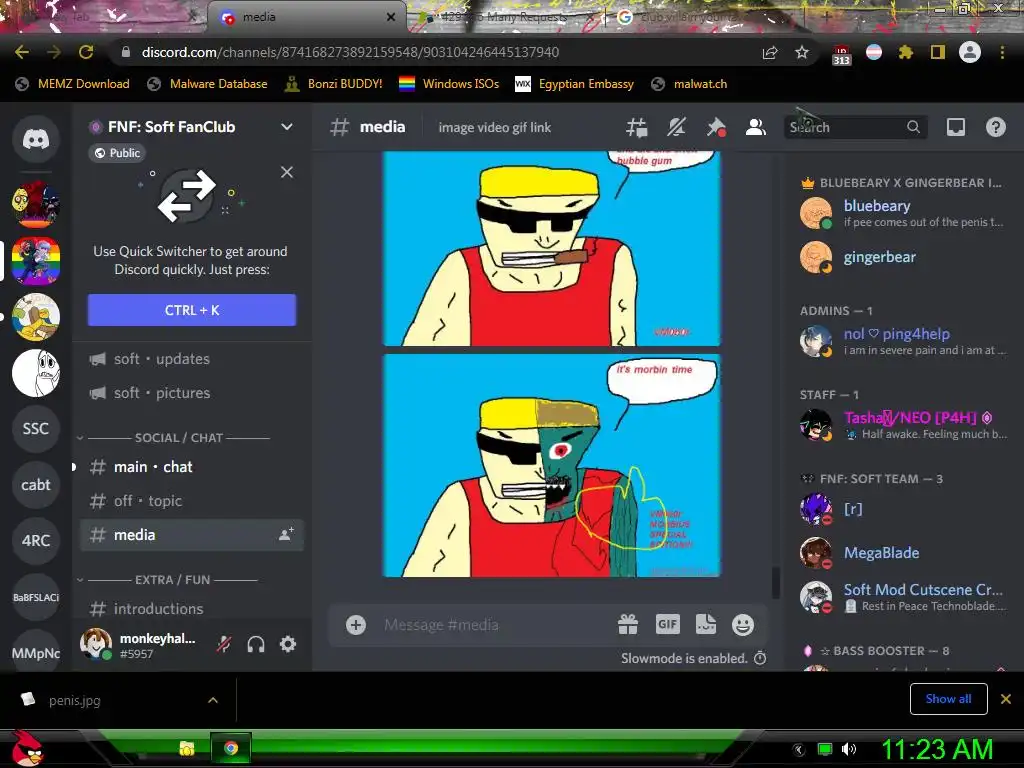The height and width of the screenshot is (768, 1024).
Task: Click monkeyhal user avatar
Action: tap(95, 644)
